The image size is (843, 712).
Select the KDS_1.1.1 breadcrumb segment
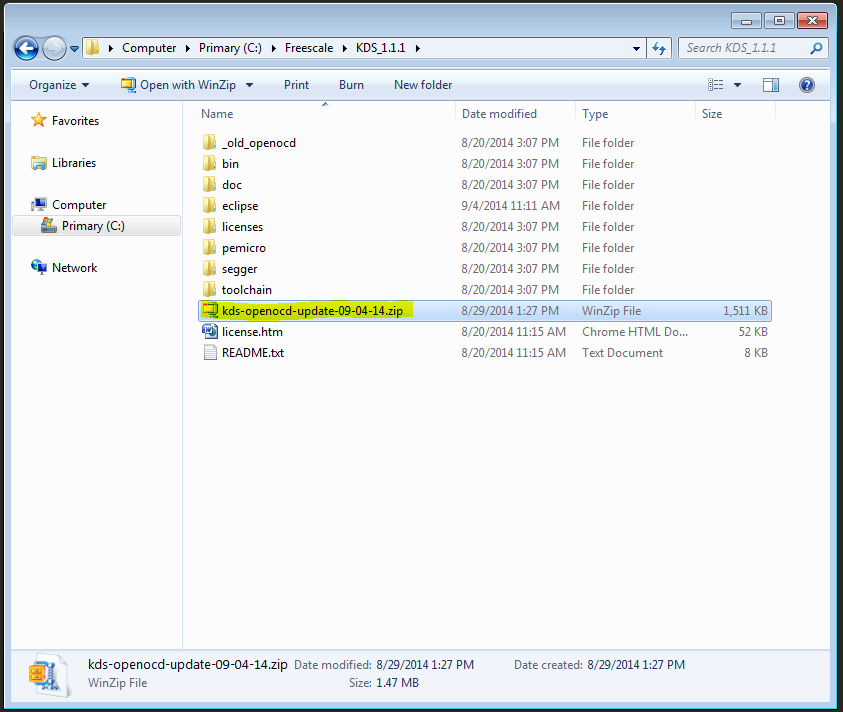pos(381,48)
